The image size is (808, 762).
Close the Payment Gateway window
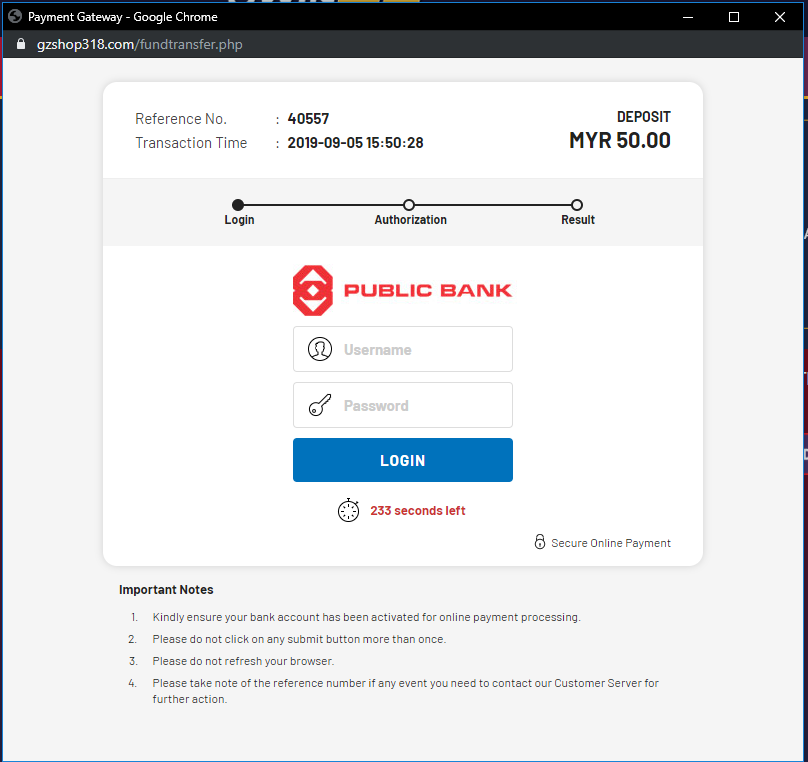[780, 17]
